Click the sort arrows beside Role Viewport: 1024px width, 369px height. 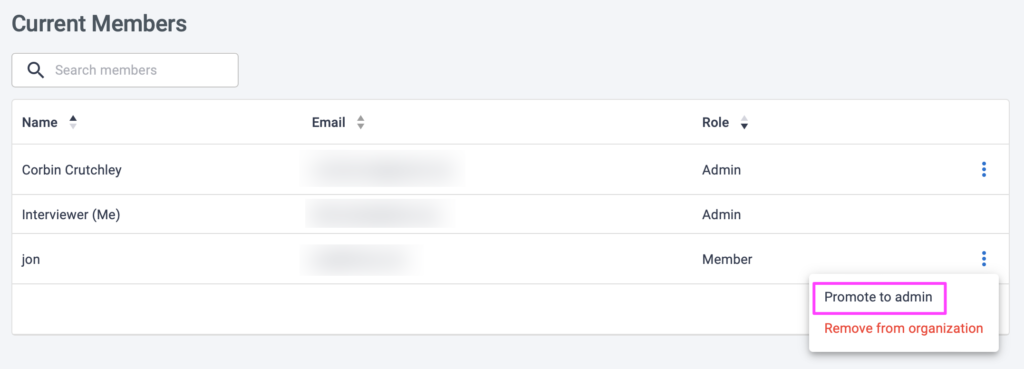click(743, 122)
